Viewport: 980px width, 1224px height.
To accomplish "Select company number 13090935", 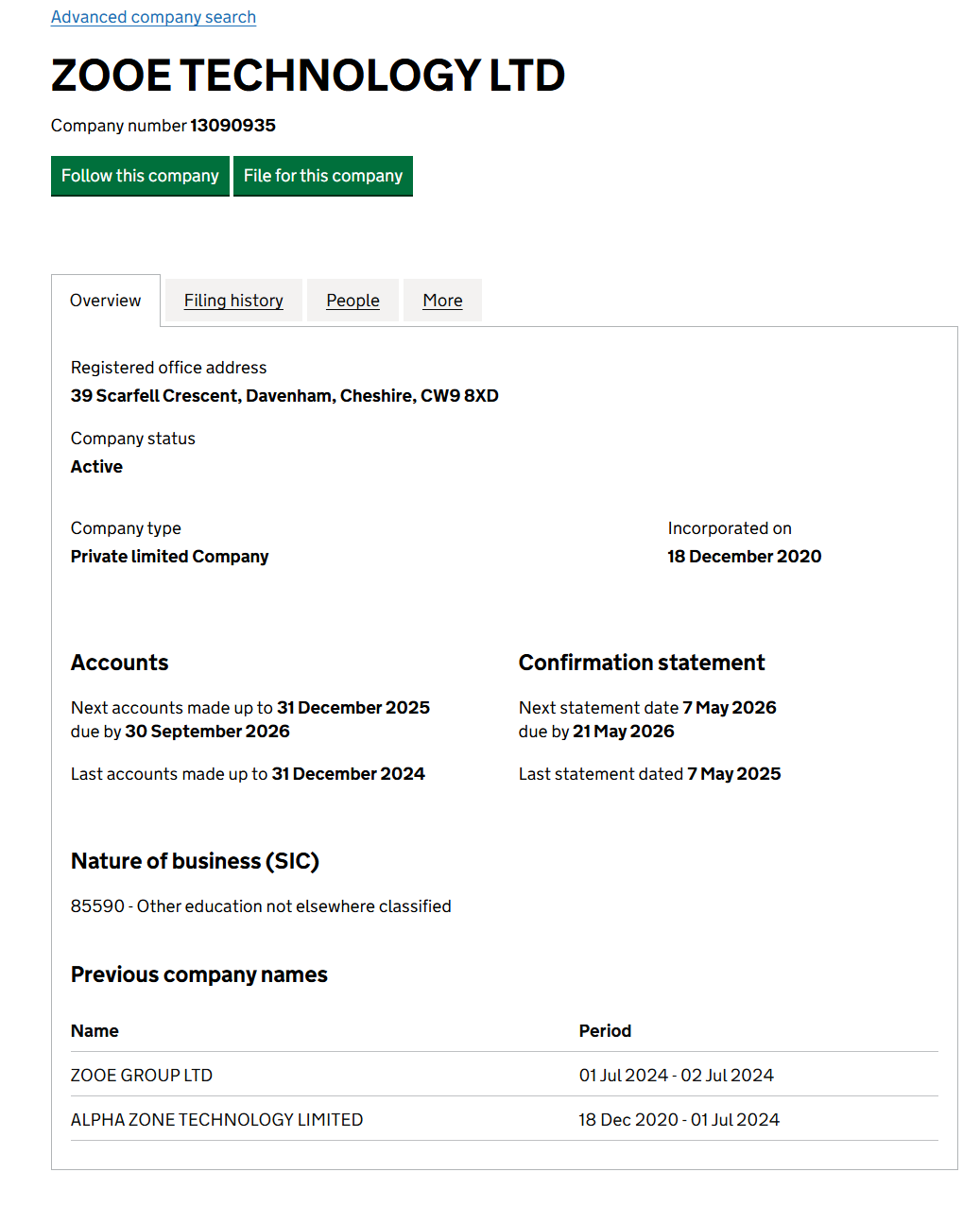I will (x=233, y=126).
